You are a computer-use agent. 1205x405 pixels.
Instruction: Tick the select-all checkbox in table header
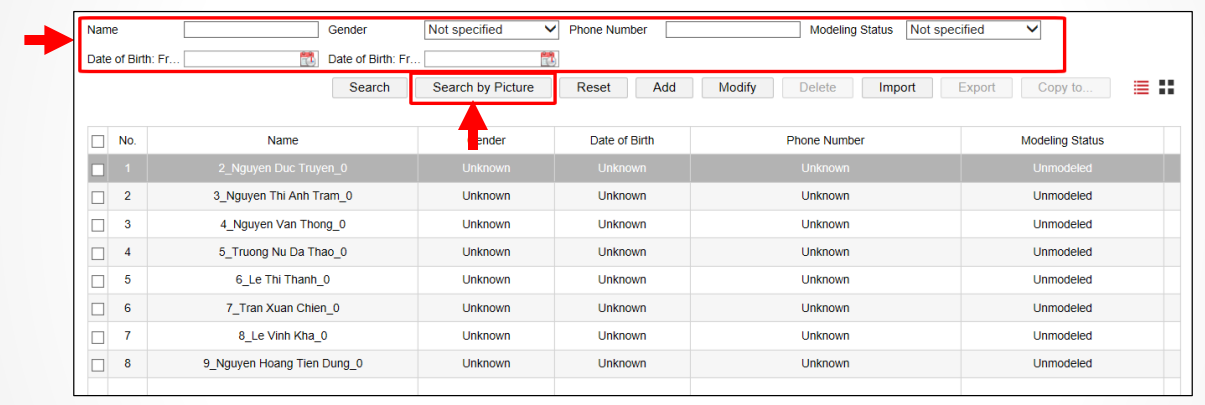tap(98, 141)
